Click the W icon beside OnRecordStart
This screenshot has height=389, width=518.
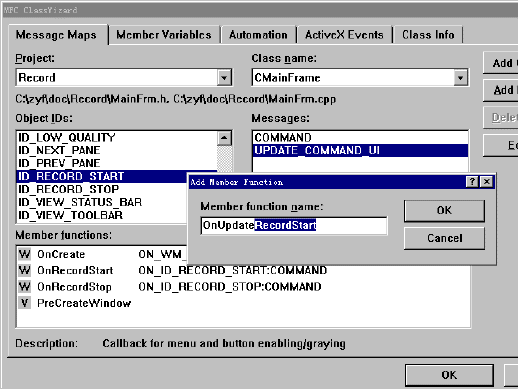24,270
